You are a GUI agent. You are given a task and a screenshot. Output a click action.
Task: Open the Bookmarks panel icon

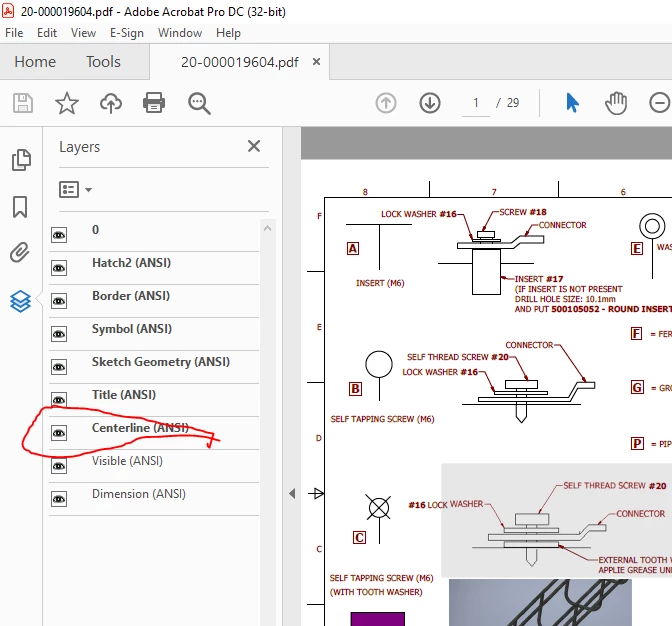(20, 207)
